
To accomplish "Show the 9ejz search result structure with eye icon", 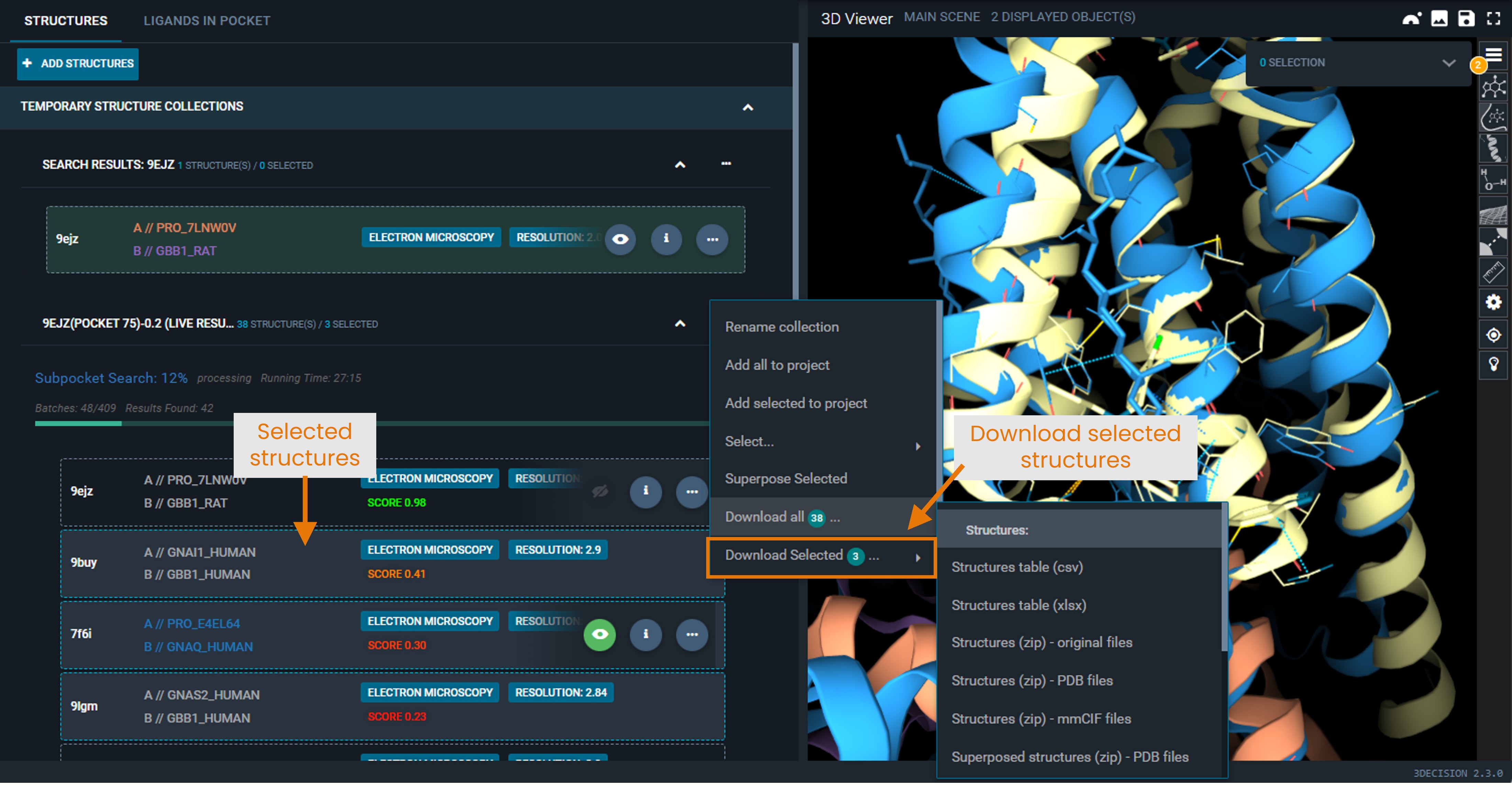I will pos(620,239).
